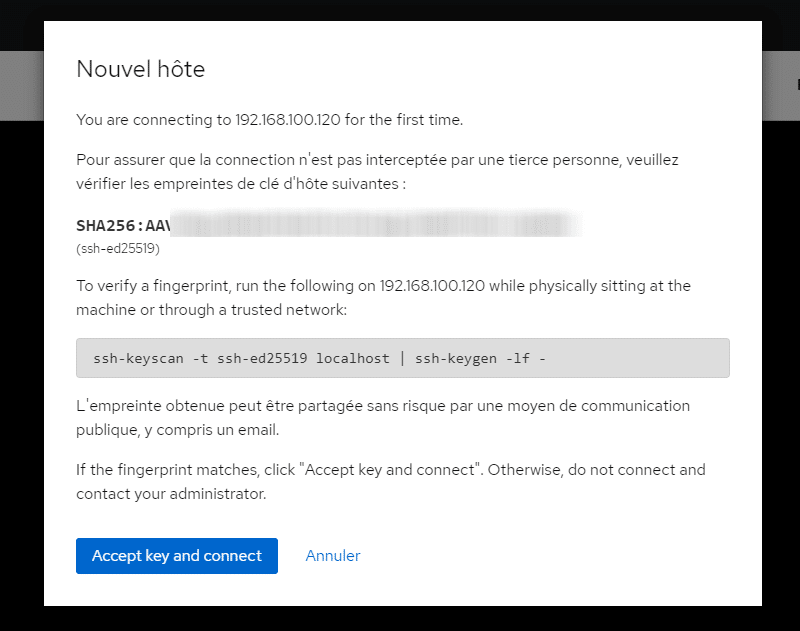Click the black backdrop below the dialog
The height and width of the screenshot is (631, 800).
point(400,619)
